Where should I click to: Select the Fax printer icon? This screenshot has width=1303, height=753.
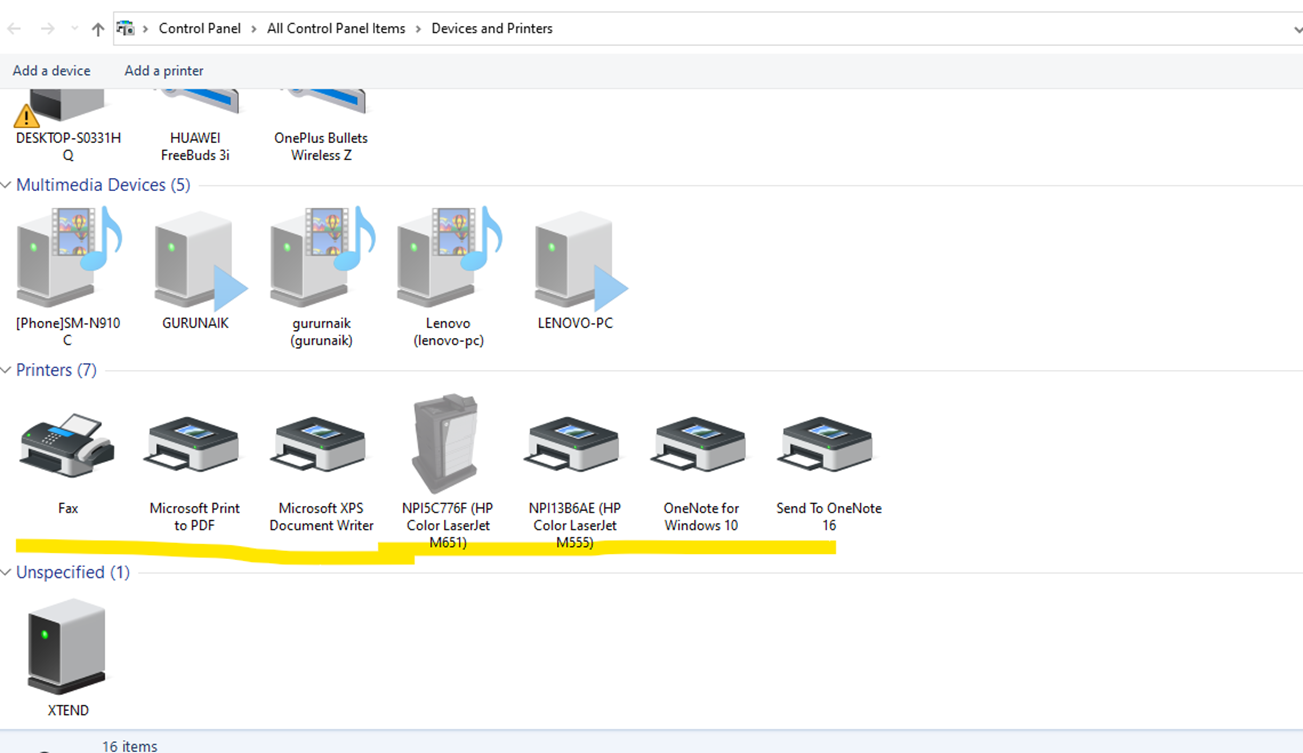point(67,446)
